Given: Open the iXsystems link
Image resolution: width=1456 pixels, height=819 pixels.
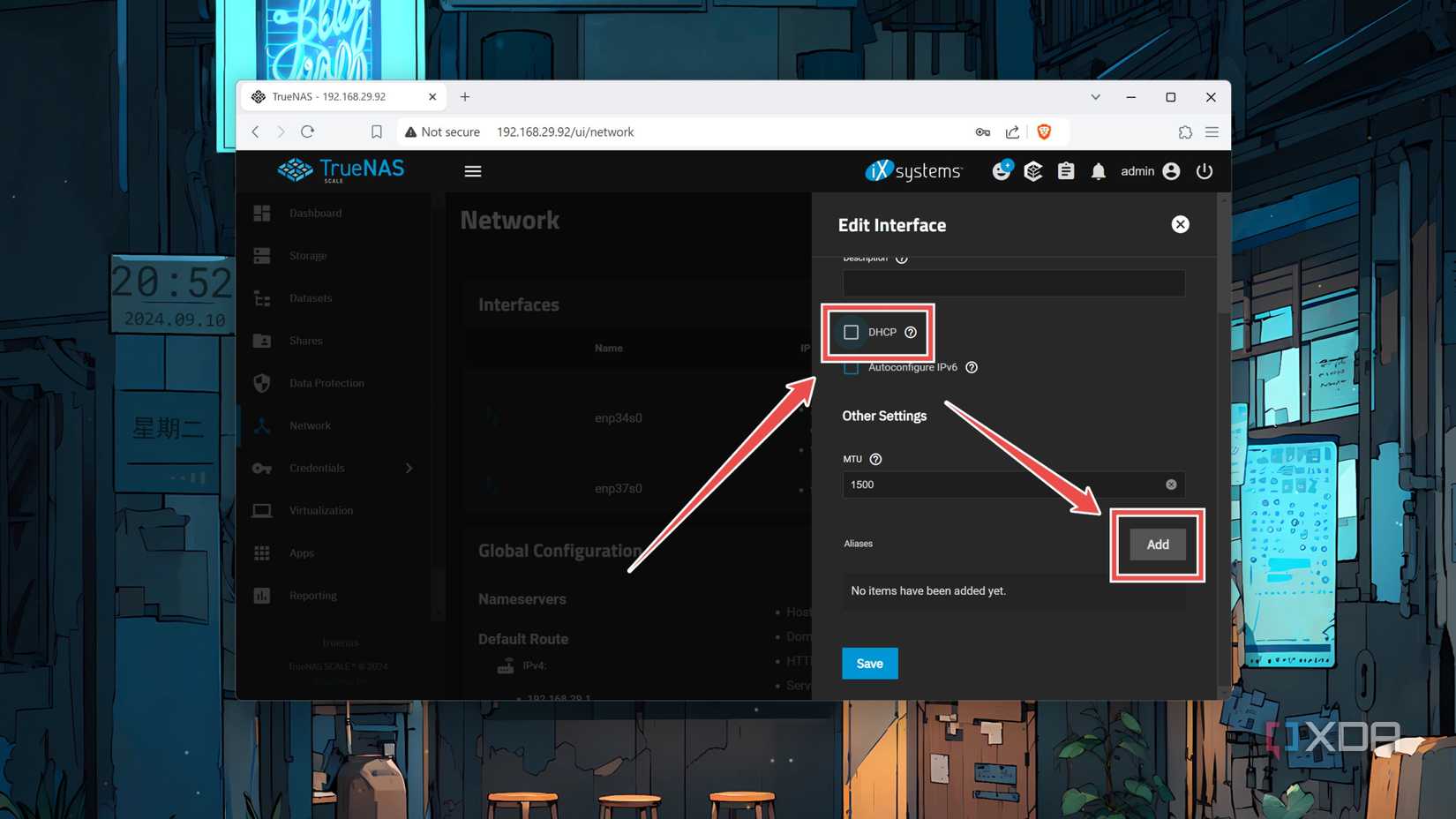Looking at the screenshot, I should (x=913, y=170).
